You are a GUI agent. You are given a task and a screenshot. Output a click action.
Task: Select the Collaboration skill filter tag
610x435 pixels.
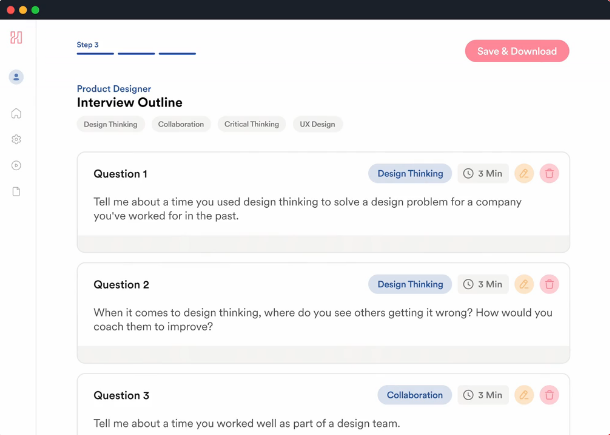(x=181, y=124)
